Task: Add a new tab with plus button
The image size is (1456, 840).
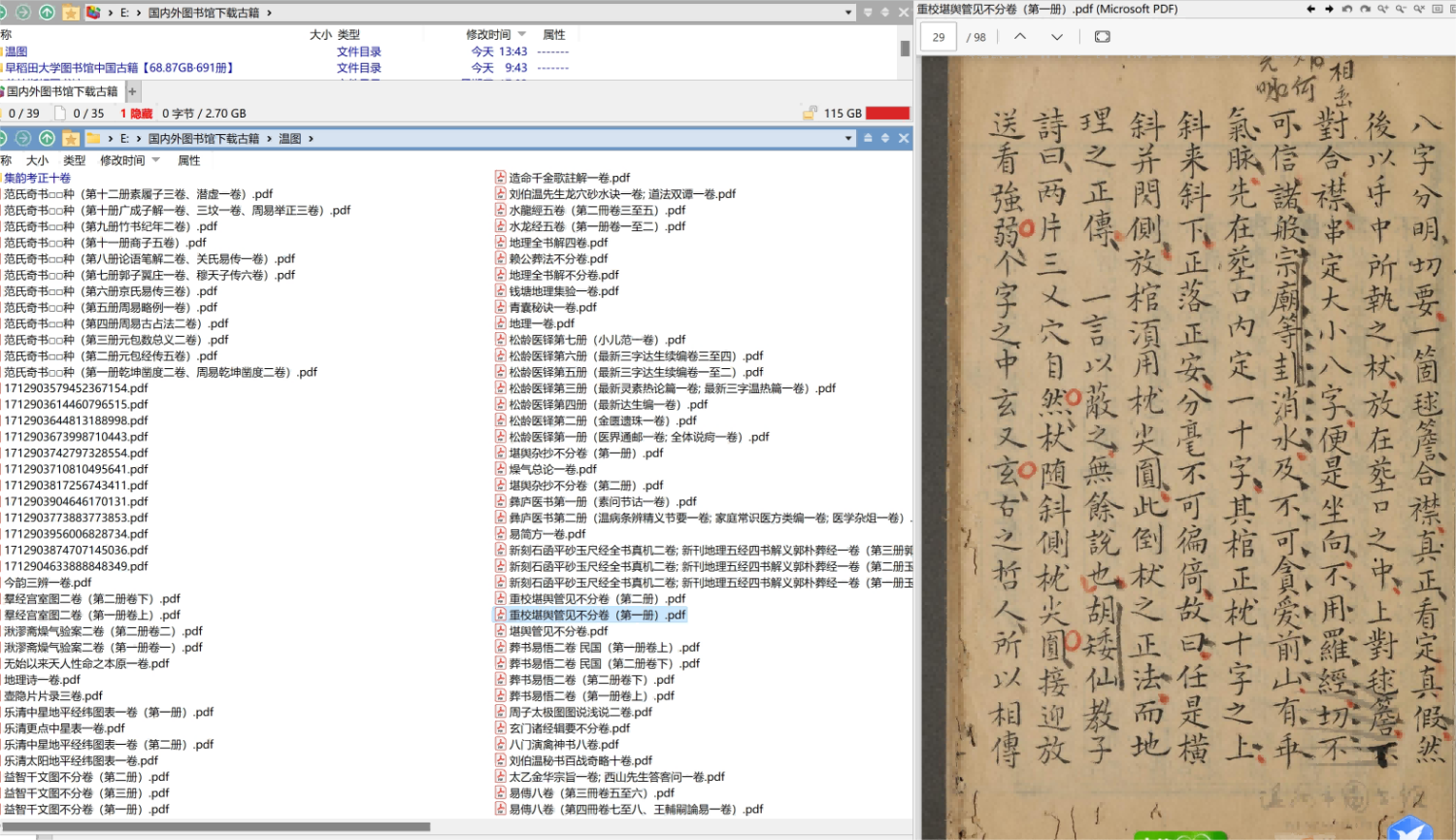Action: tap(133, 91)
